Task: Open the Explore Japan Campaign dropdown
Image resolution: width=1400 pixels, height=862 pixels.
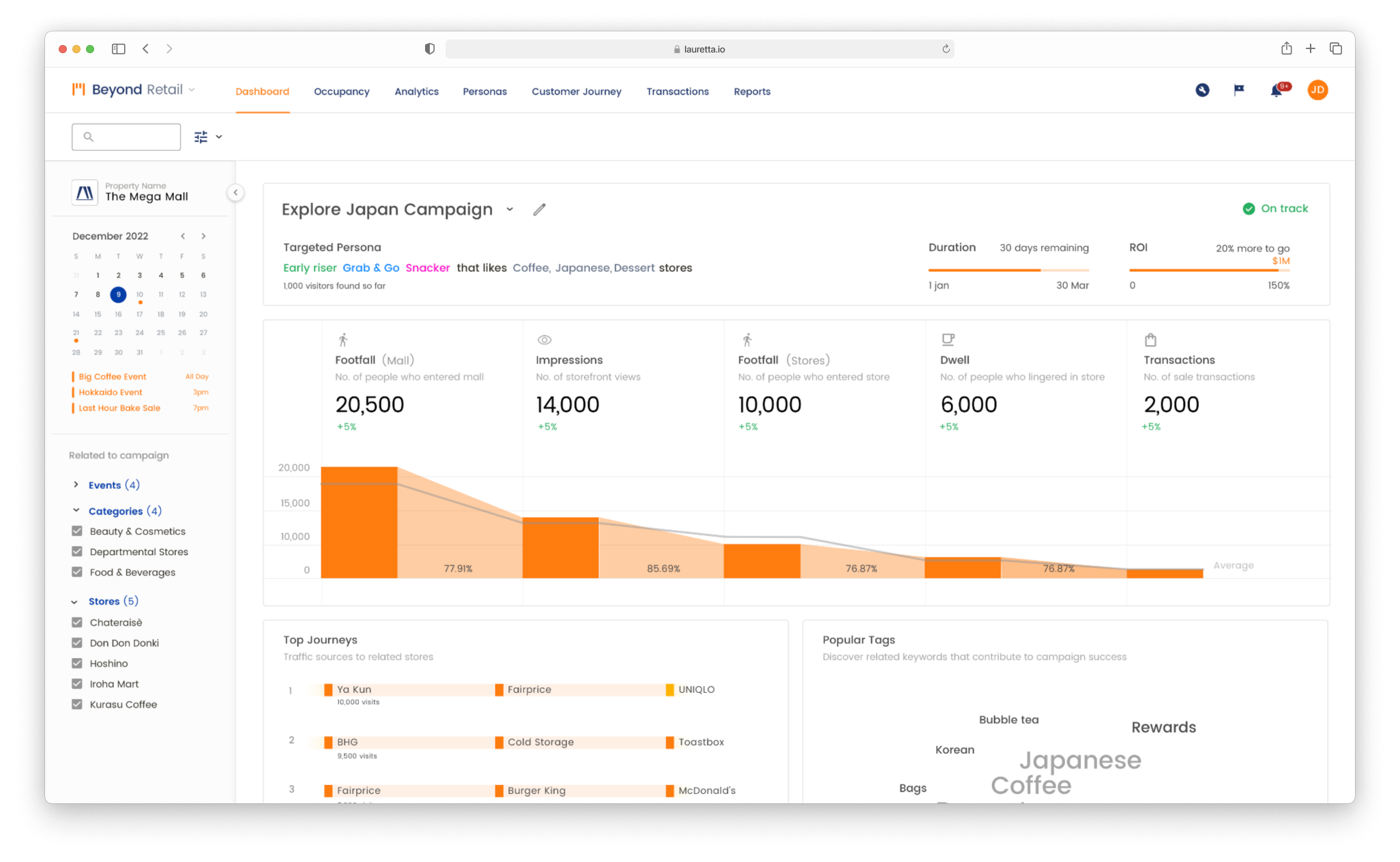Action: pos(510,209)
